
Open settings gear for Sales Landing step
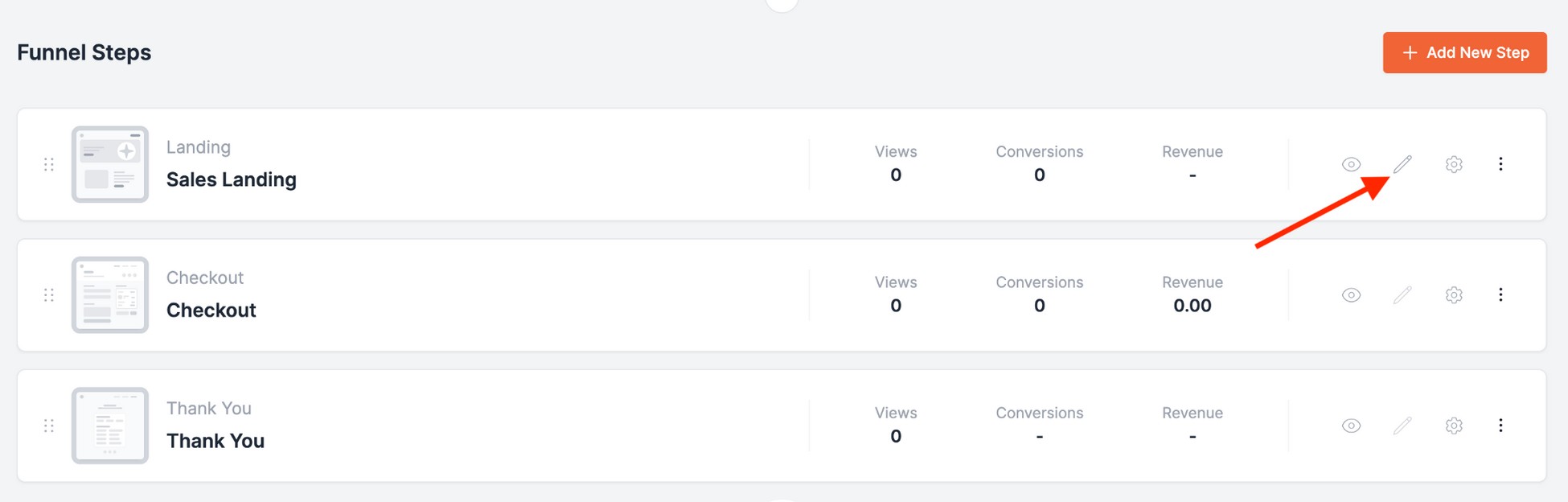pos(1454,164)
